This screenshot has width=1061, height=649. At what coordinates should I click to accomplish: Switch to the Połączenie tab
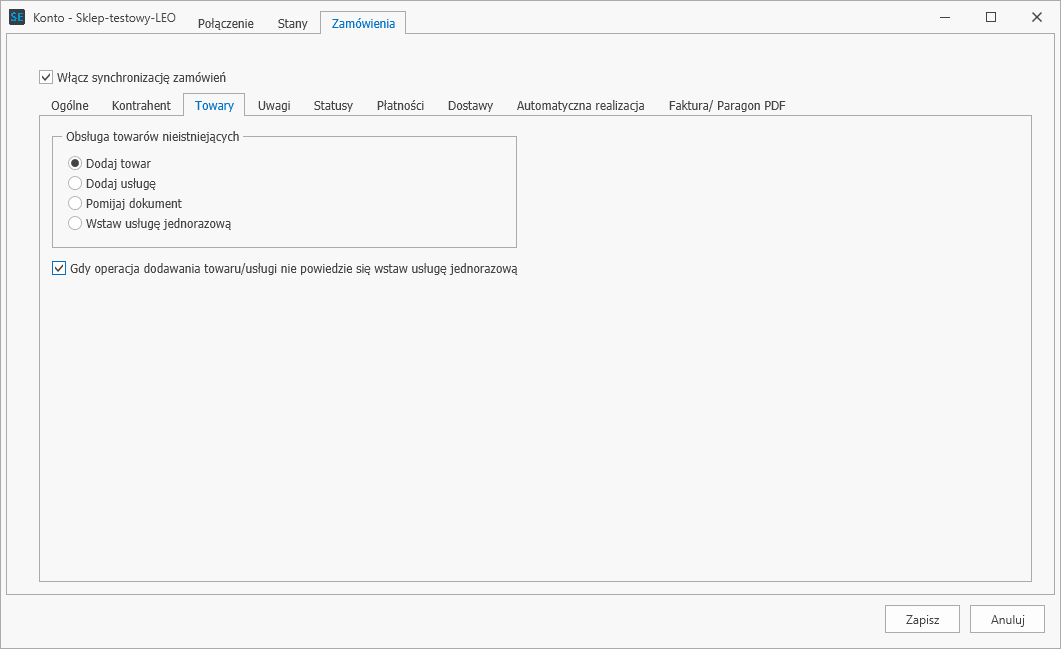tap(225, 23)
